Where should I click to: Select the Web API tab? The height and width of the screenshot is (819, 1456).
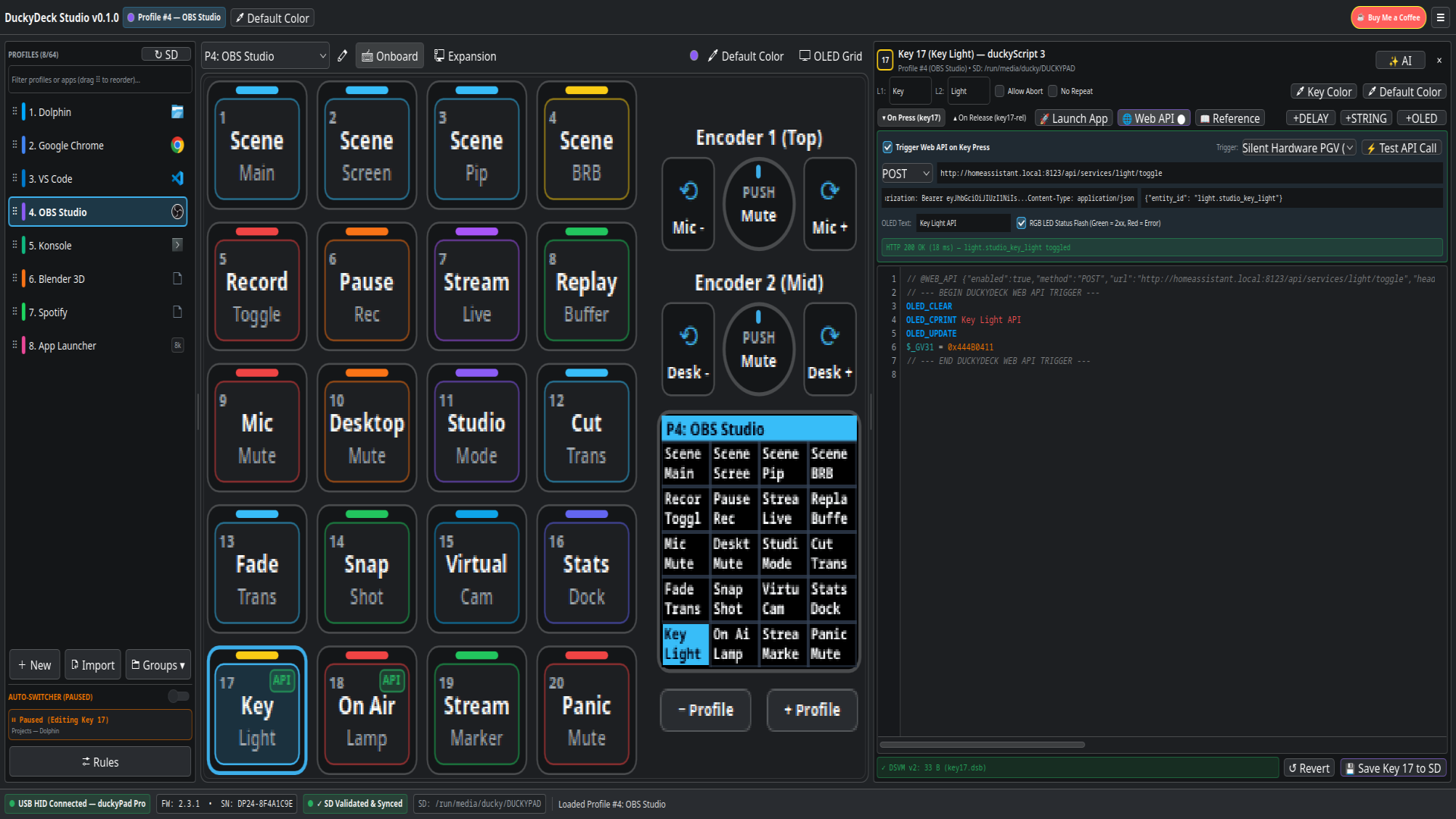1153,118
